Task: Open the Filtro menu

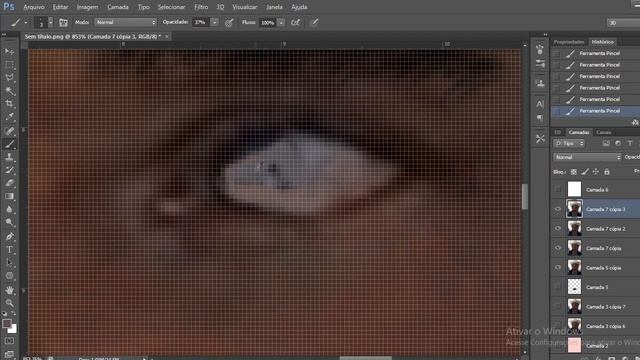Action: click(x=201, y=7)
